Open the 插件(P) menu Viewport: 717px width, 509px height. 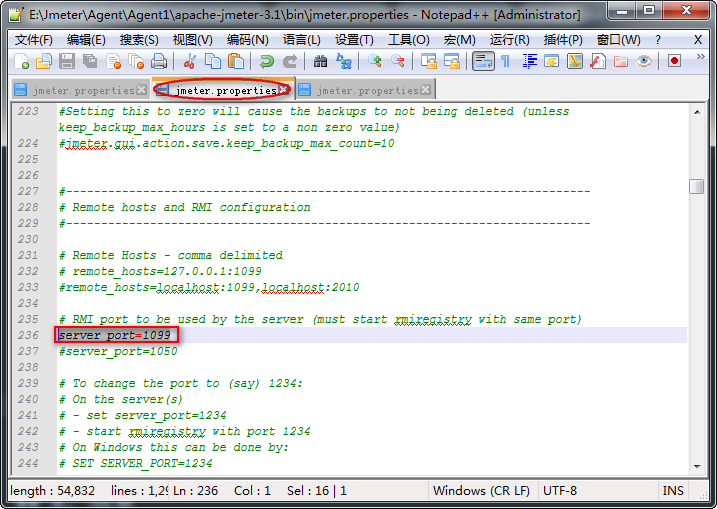pos(563,40)
